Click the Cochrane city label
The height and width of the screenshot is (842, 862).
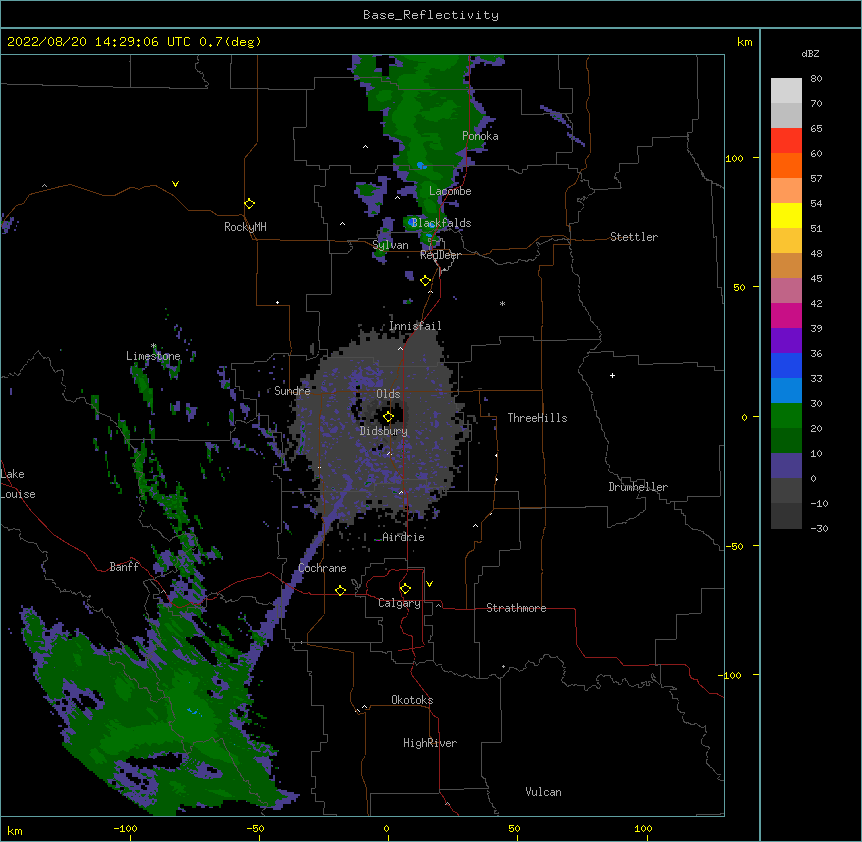(x=322, y=568)
